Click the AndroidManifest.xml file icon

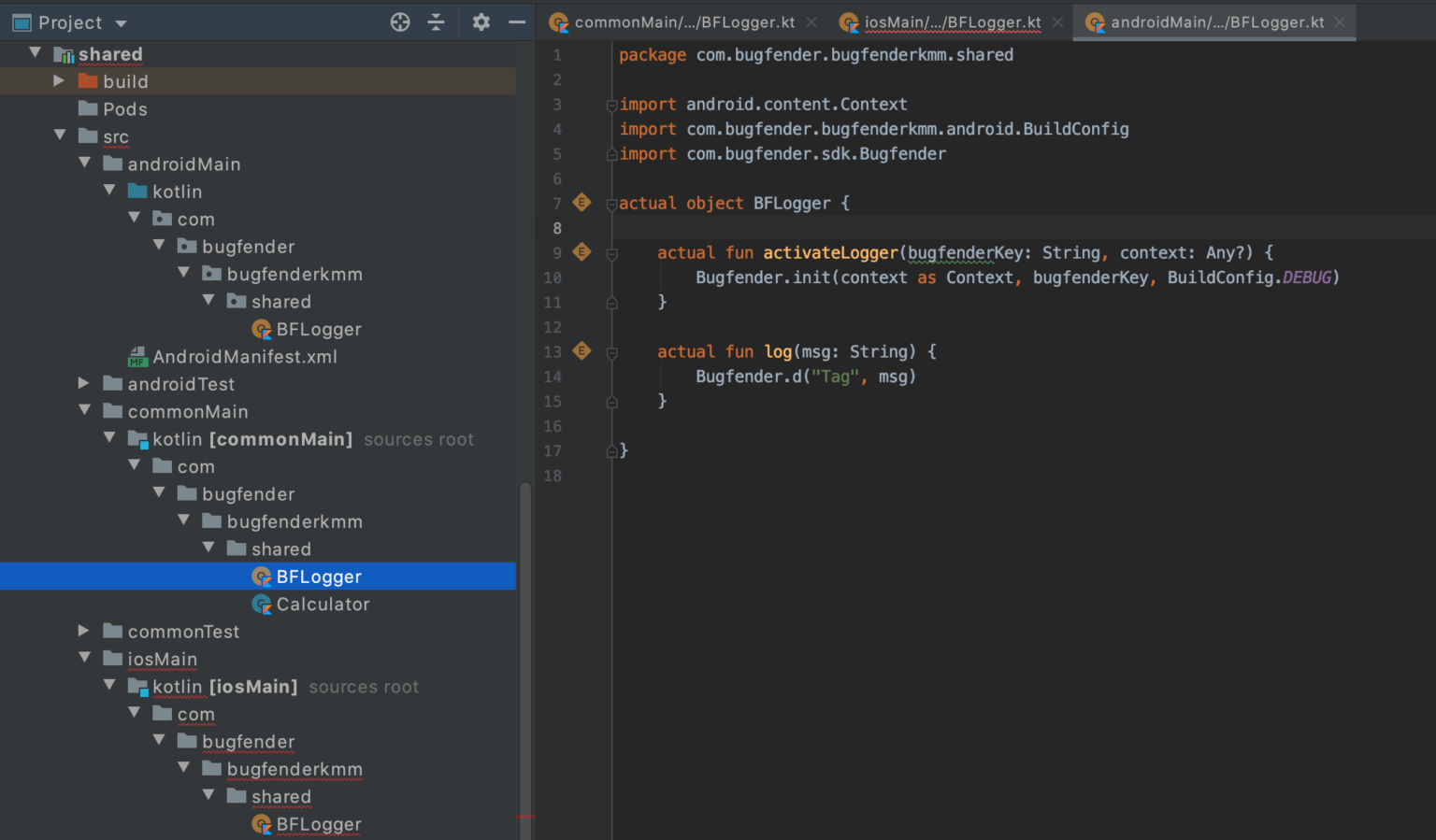(136, 356)
